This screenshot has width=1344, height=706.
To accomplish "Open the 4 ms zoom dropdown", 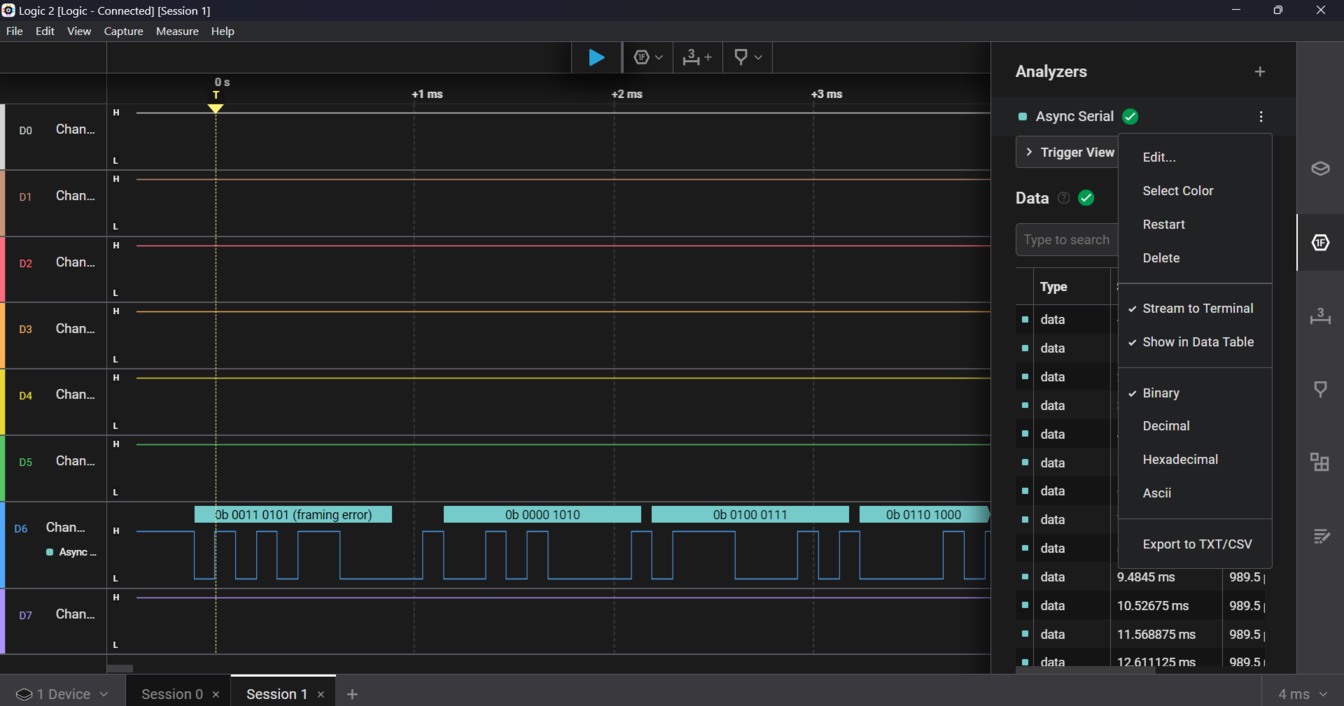I will coord(1301,694).
